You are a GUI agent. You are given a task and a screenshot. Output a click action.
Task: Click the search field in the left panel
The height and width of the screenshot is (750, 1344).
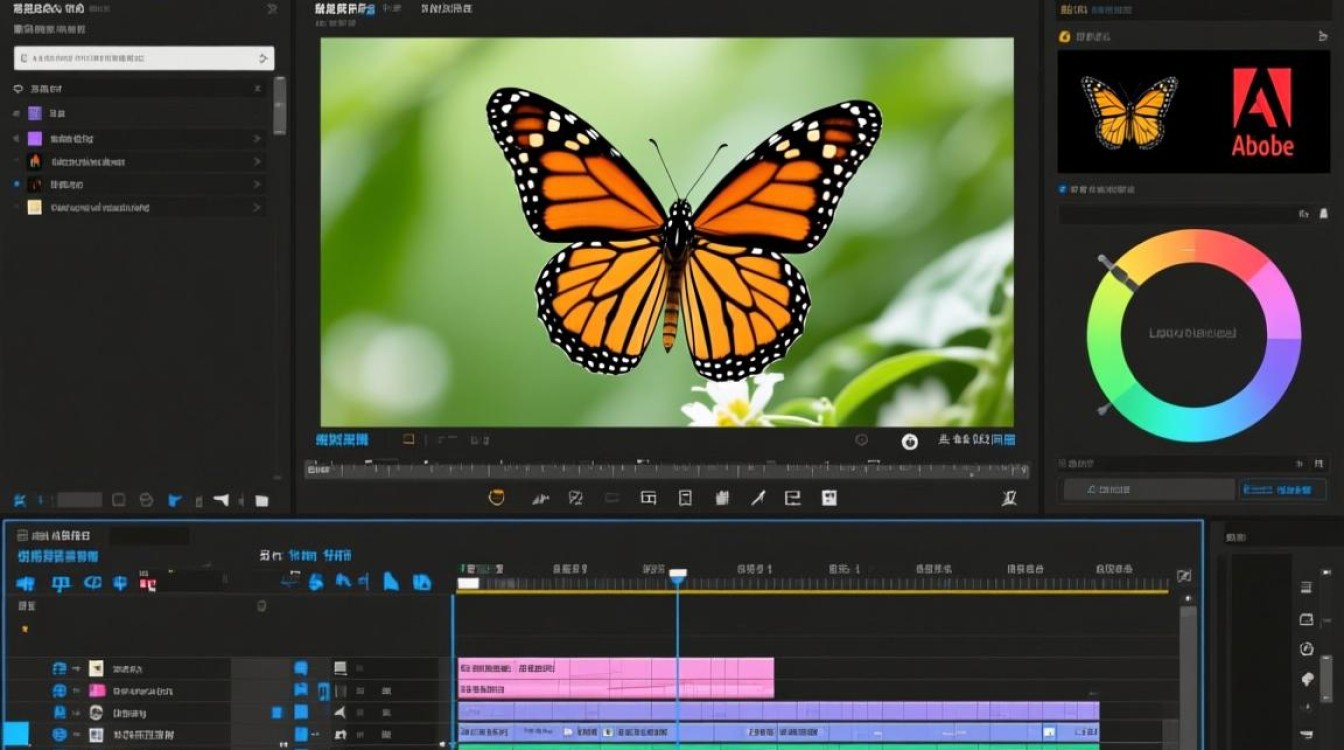pos(144,58)
